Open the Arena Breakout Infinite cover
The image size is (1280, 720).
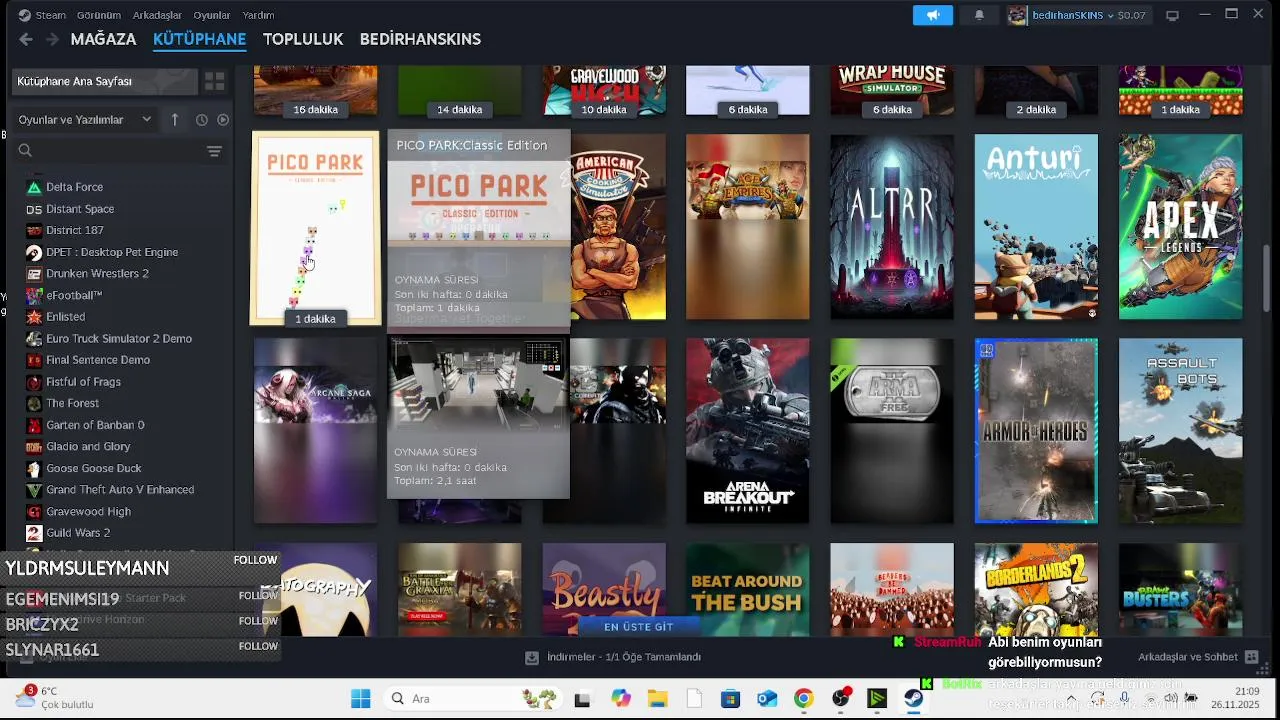pyautogui.click(x=748, y=431)
